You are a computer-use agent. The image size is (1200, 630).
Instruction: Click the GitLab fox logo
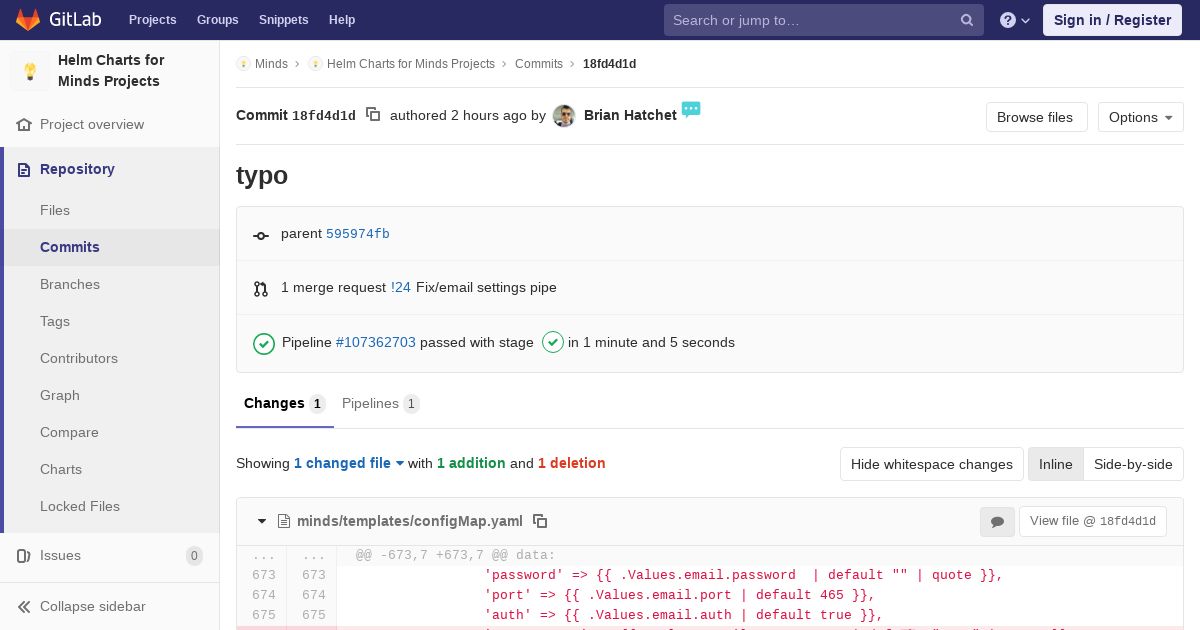tap(27, 20)
